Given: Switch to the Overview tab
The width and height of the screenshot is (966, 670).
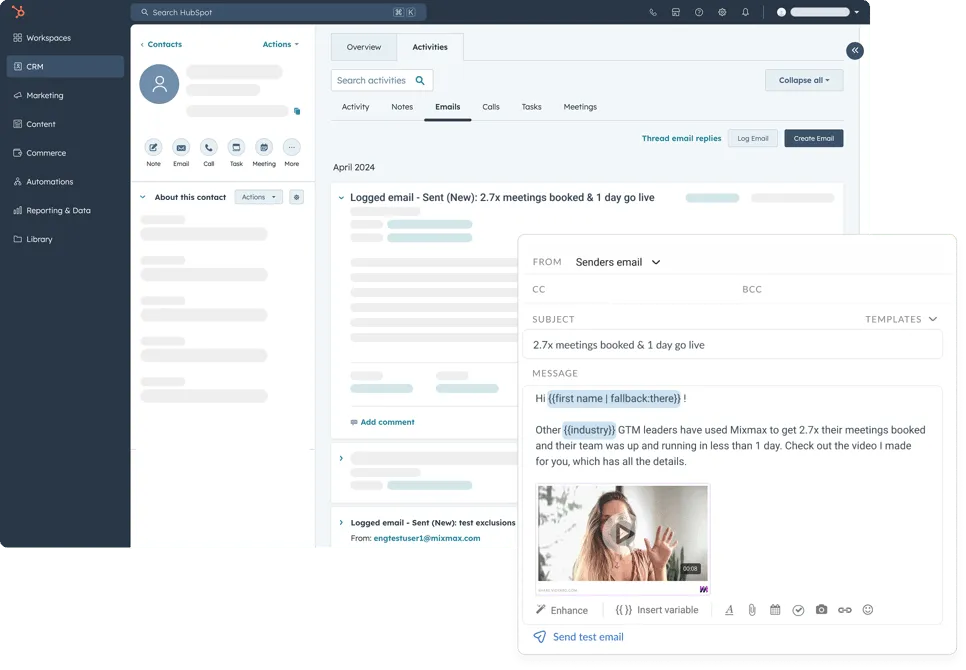Looking at the screenshot, I should (363, 47).
